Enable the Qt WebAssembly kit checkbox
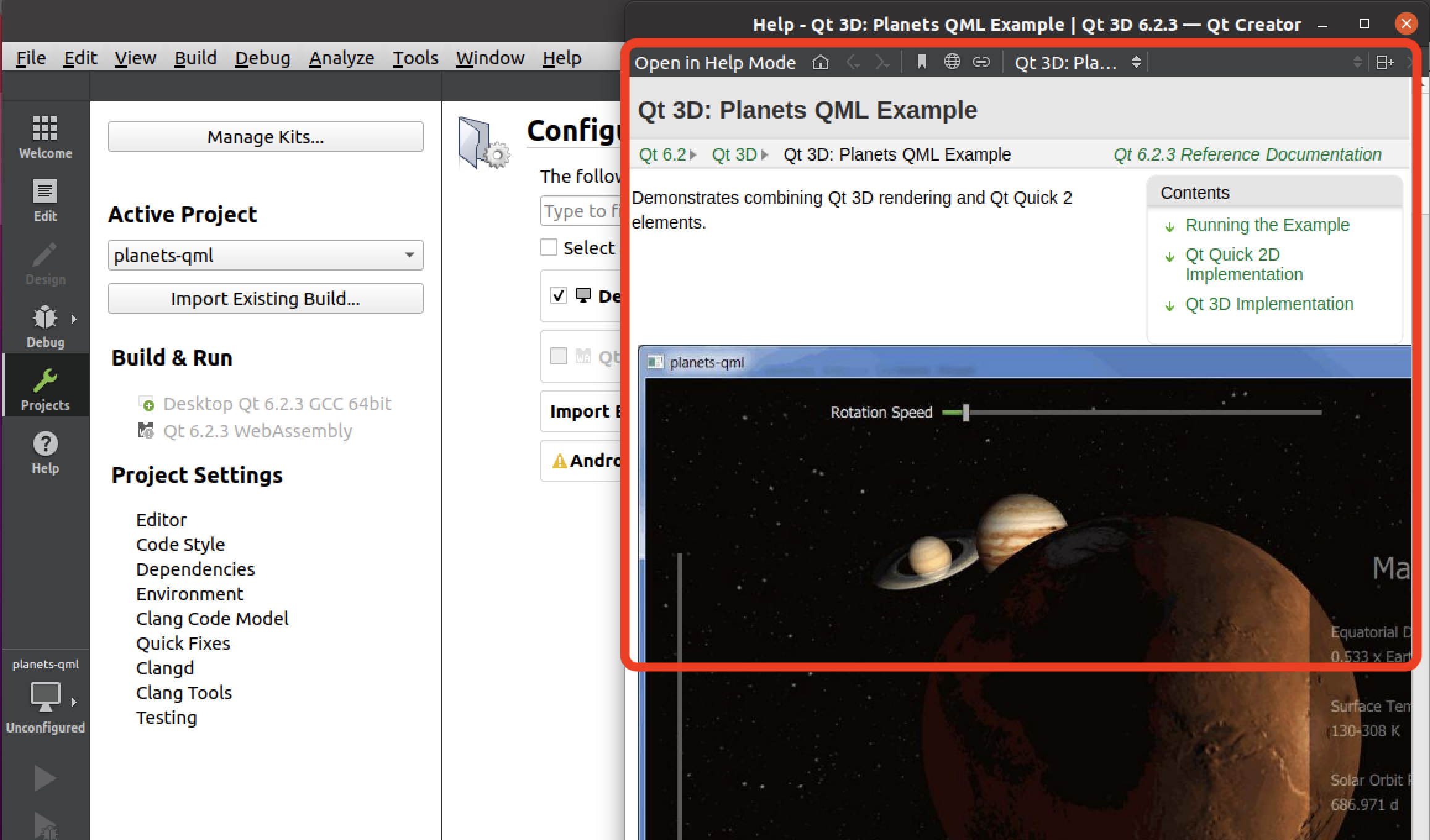Screen dimensions: 1430x840 pyautogui.click(x=559, y=356)
